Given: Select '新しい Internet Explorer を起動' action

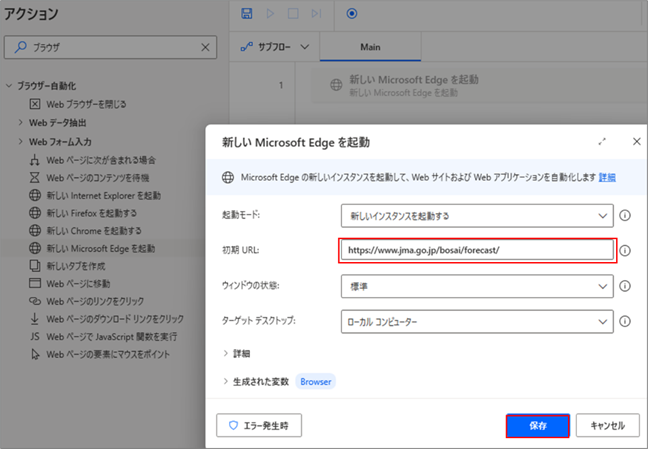Looking at the screenshot, I should pyautogui.click(x=95, y=195).
